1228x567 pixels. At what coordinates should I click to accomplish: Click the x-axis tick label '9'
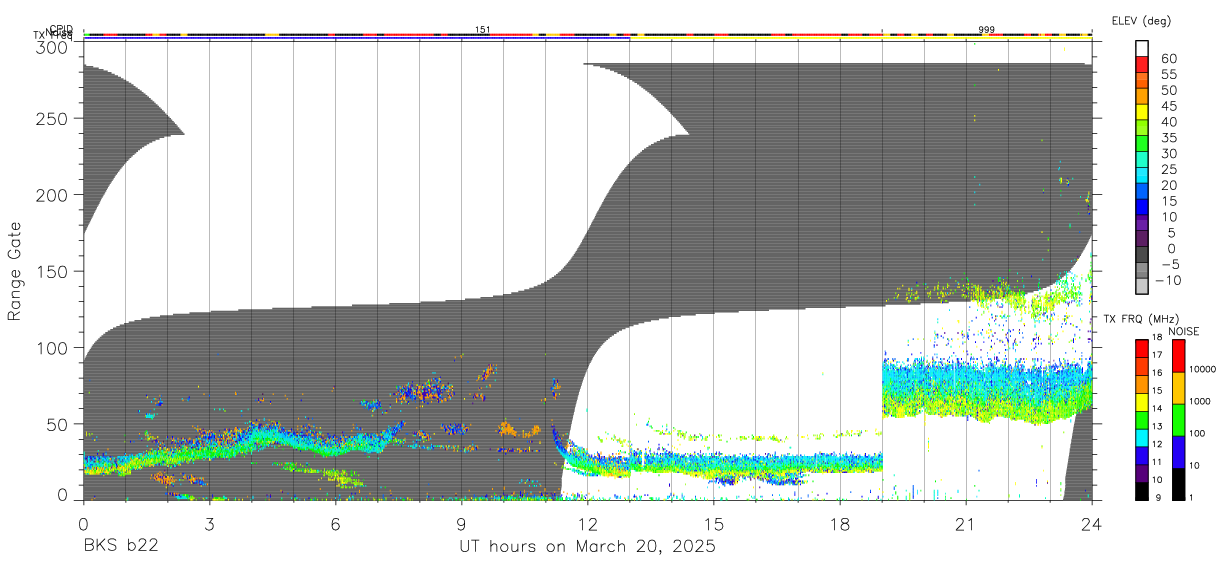point(461,524)
